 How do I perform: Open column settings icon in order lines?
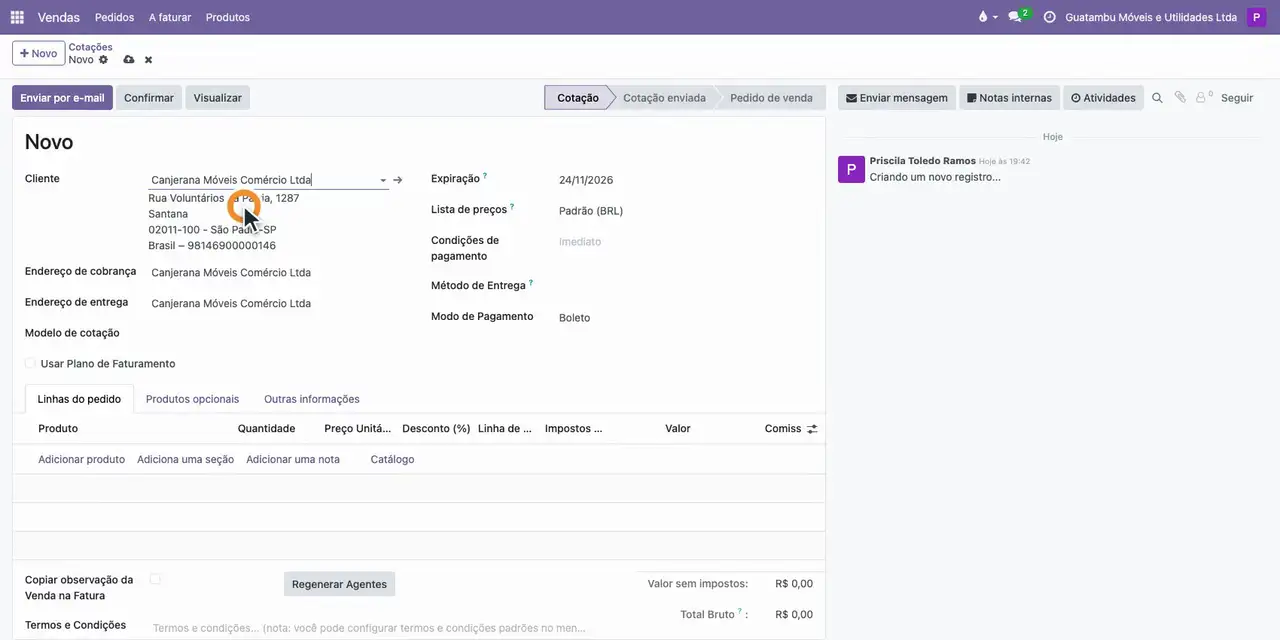click(812, 429)
